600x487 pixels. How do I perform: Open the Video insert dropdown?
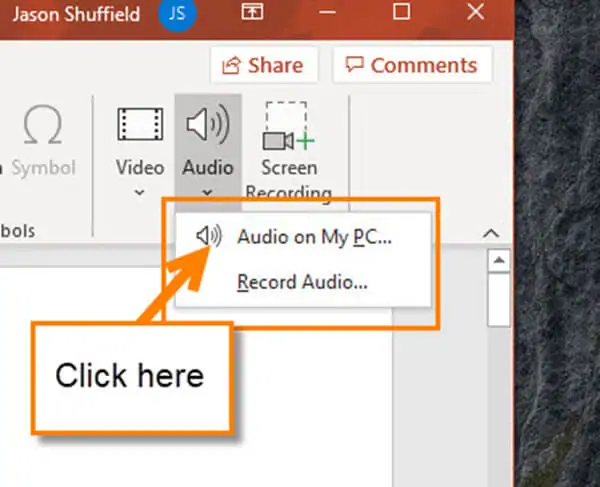140,151
